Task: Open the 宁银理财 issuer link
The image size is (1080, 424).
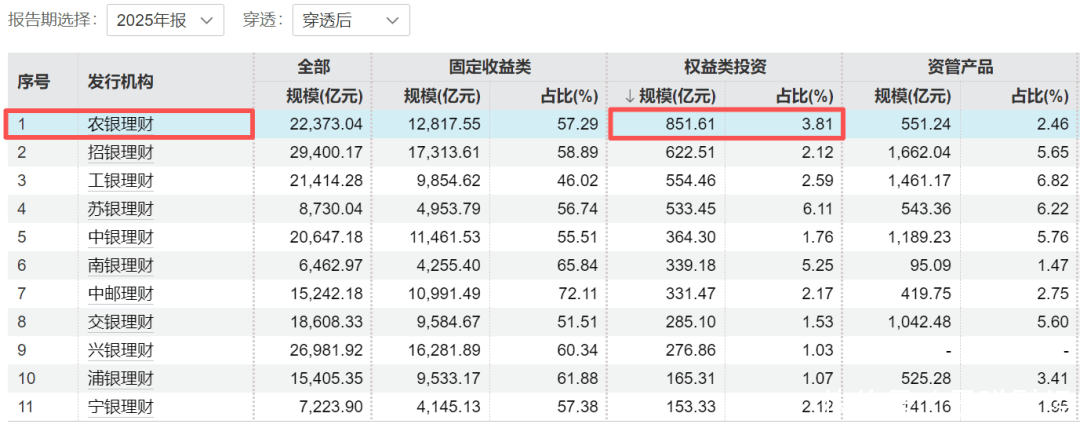Action: click(x=121, y=407)
